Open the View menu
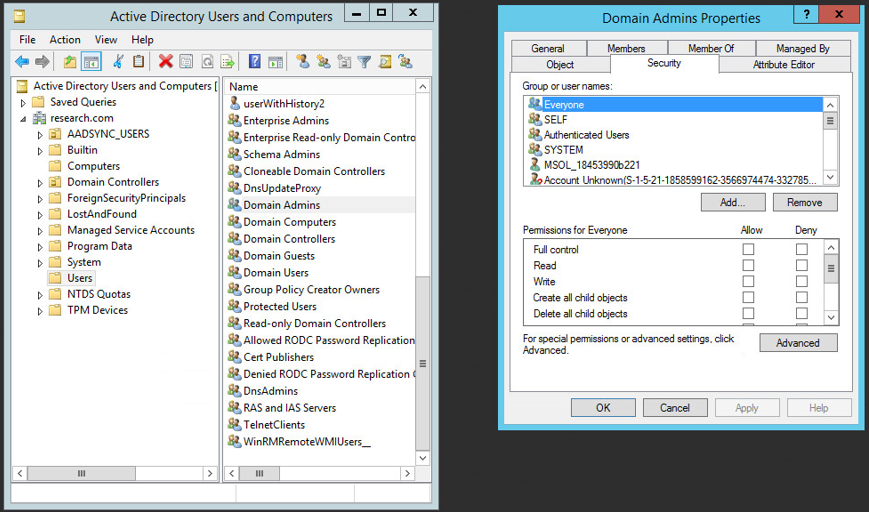 click(106, 39)
